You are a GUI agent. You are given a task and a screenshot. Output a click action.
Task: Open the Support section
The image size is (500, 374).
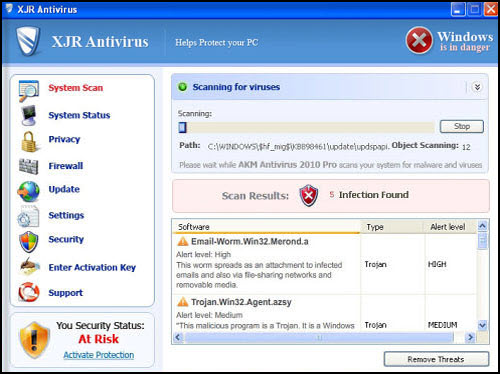coord(66,293)
